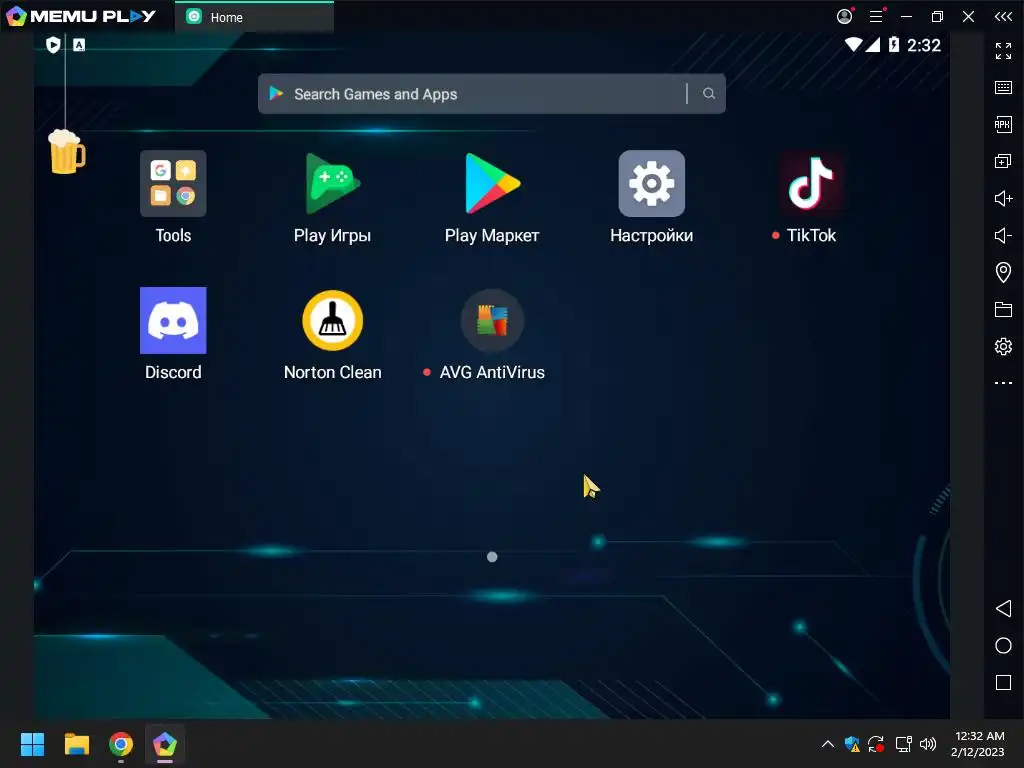
Task: Open the shared folder tool
Action: point(1003,309)
